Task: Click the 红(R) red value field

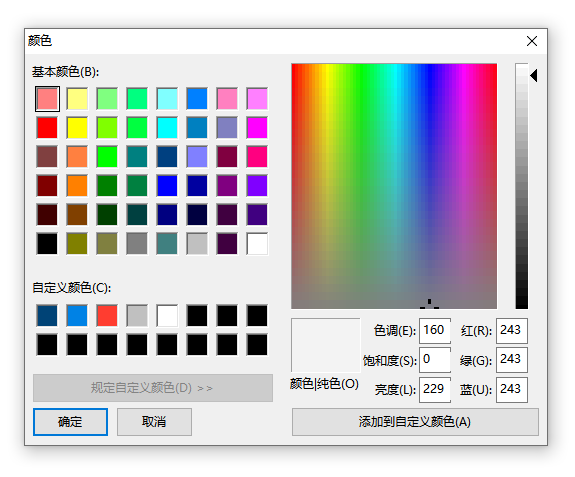Action: (512, 331)
